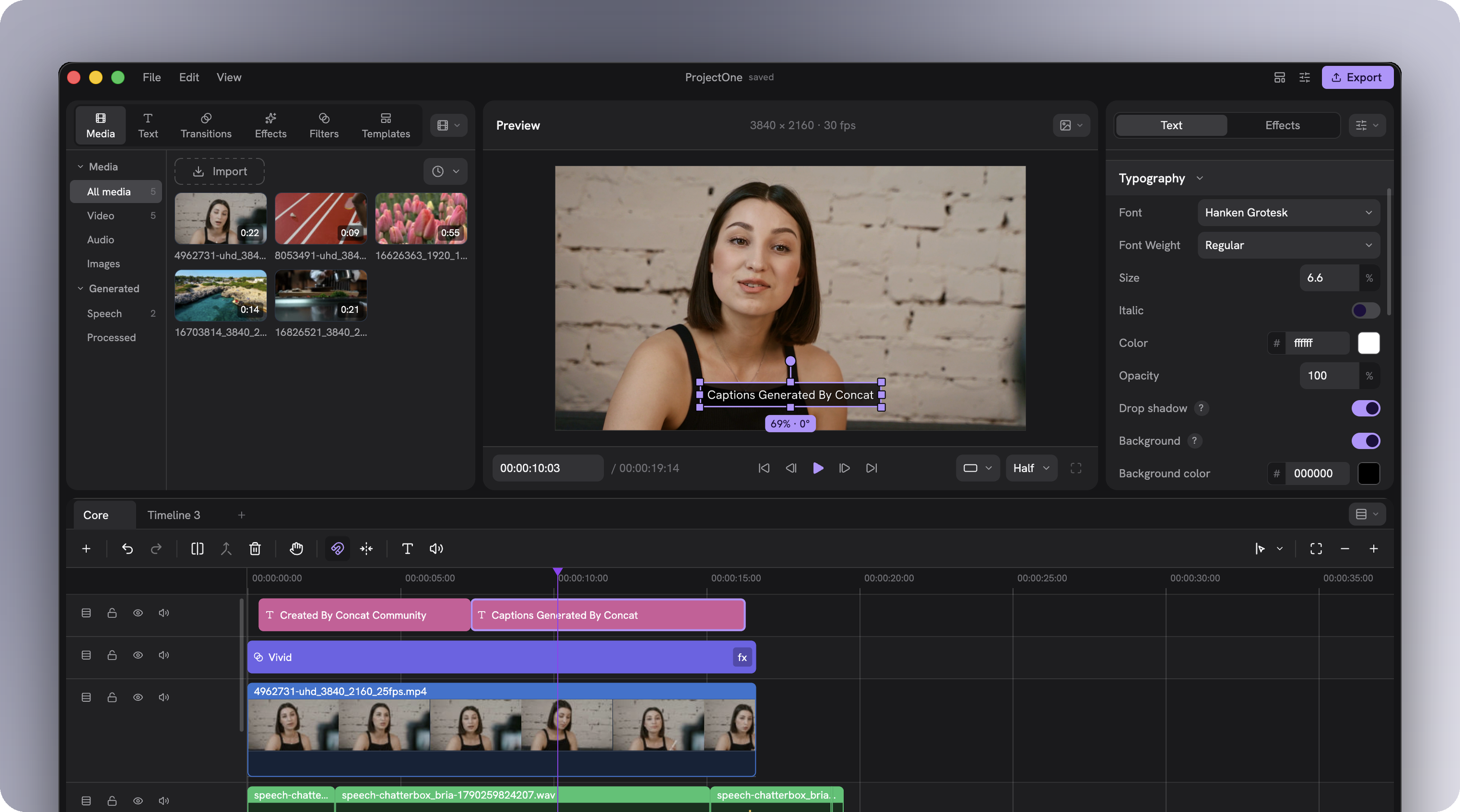Viewport: 1460px width, 812px height.
Task: Open the File menu
Action: coord(151,77)
